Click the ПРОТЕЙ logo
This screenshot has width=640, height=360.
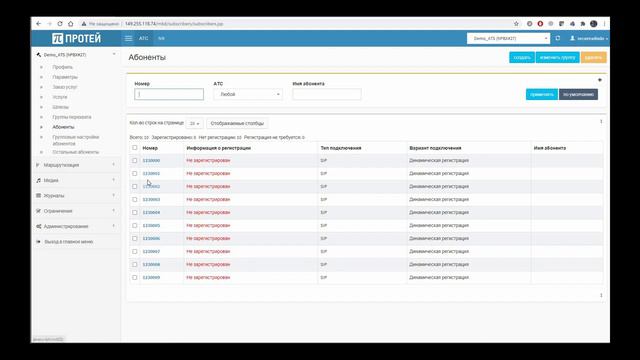76,38
